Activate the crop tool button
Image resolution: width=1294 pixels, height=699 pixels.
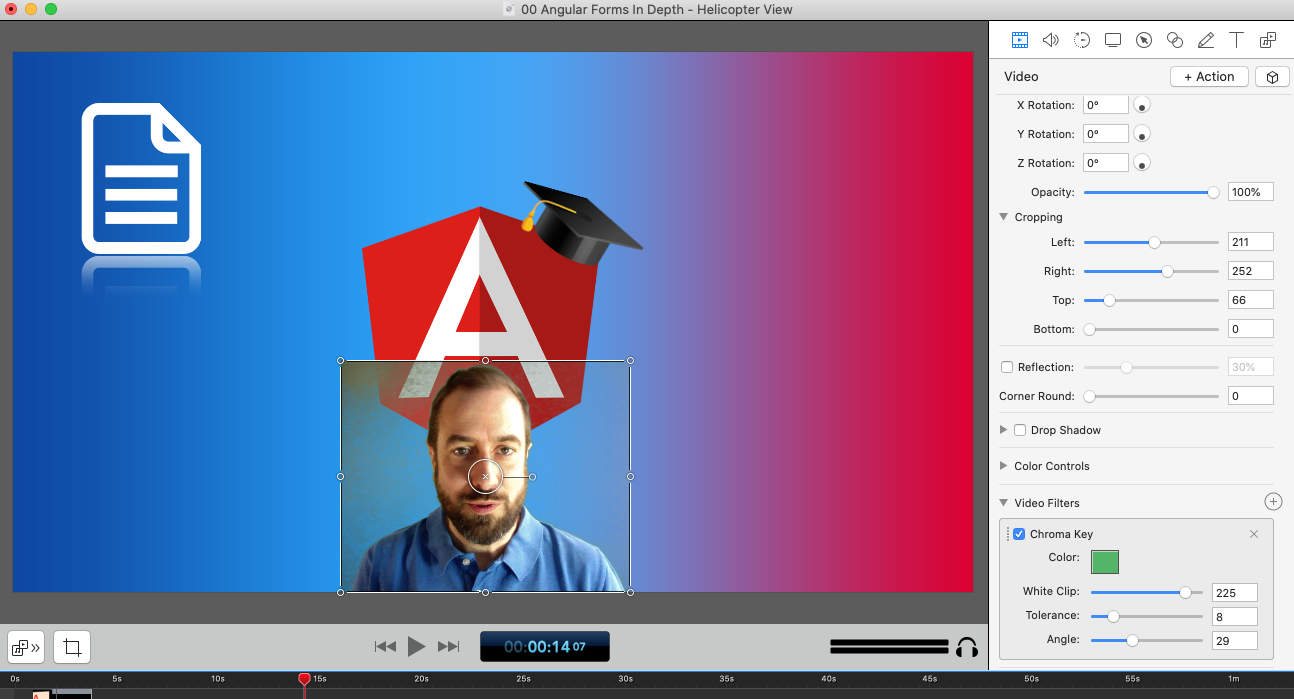coord(72,647)
